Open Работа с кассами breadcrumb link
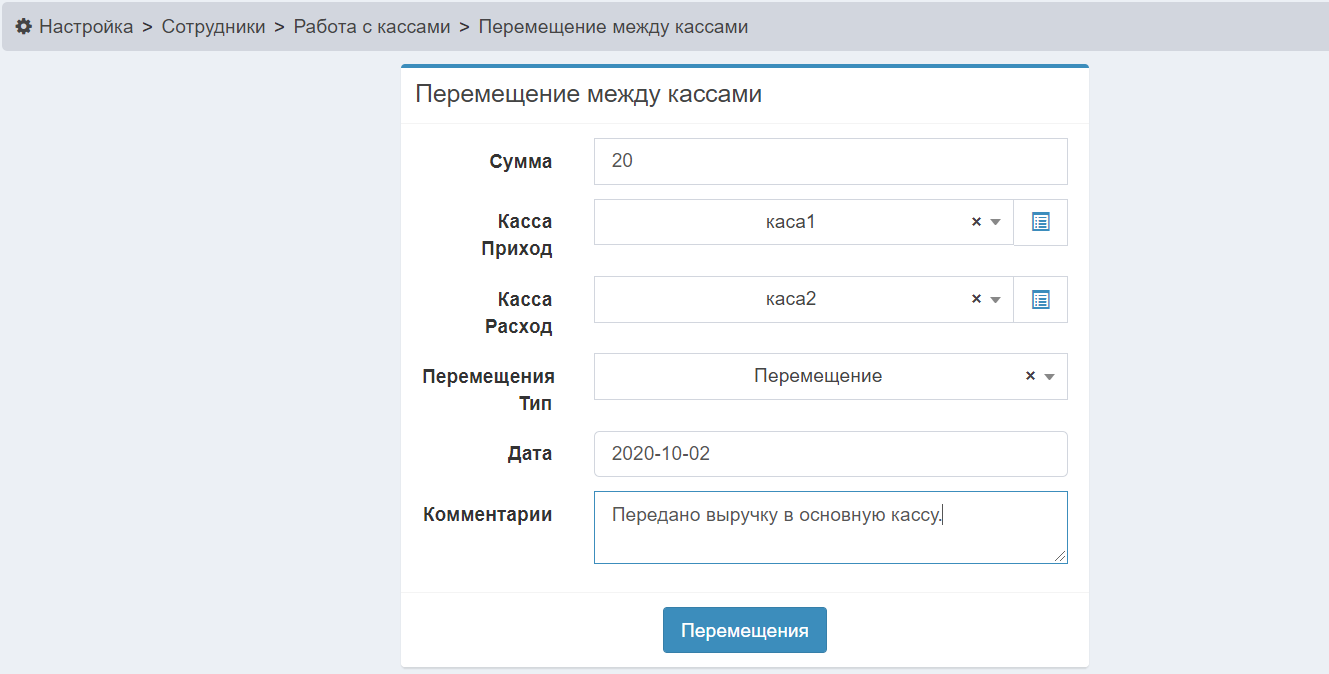1329x674 pixels. click(372, 27)
